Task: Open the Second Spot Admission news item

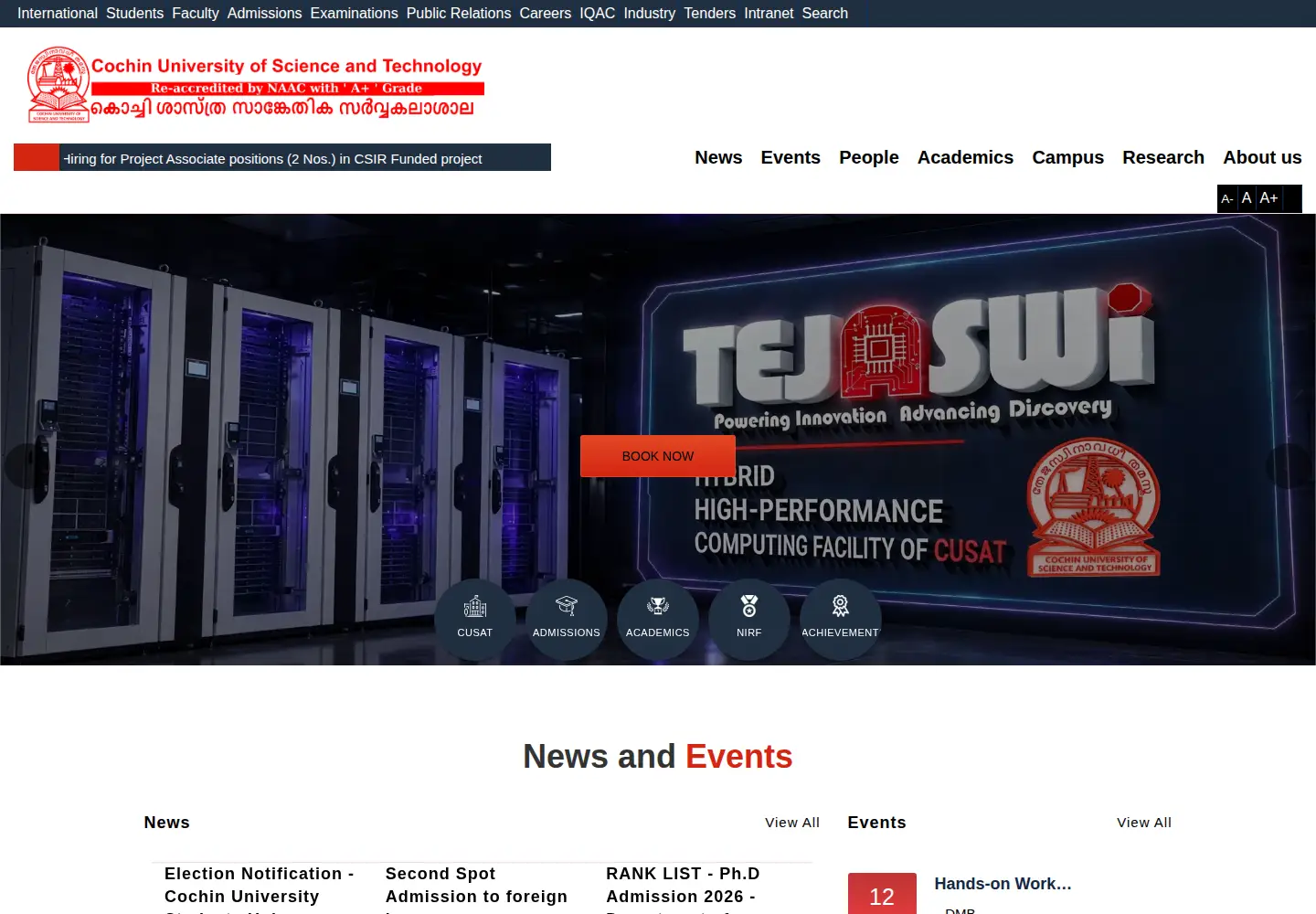Action: pyautogui.click(x=477, y=888)
